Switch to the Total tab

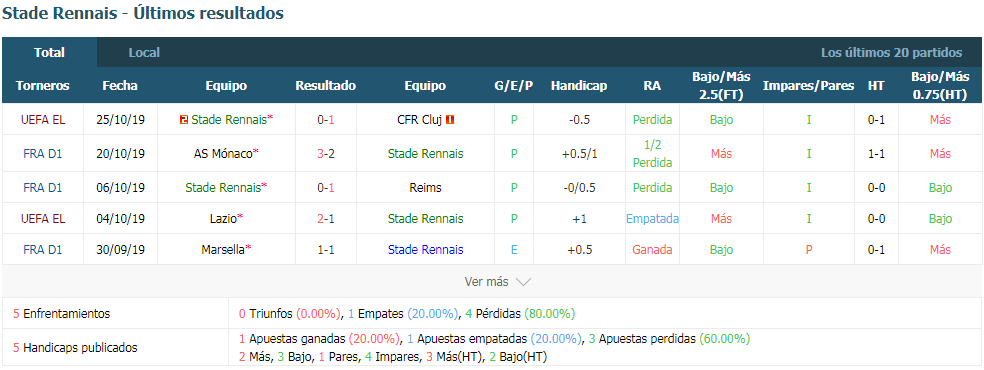[x=50, y=53]
